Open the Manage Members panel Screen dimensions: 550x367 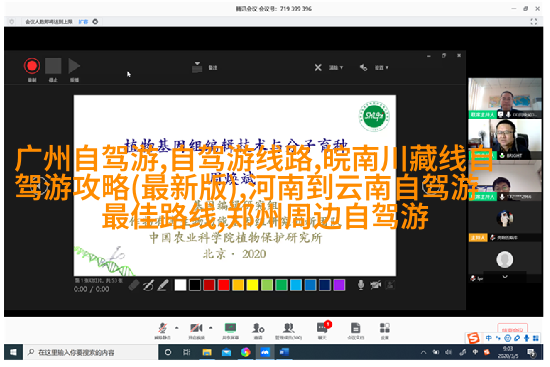click(x=288, y=331)
